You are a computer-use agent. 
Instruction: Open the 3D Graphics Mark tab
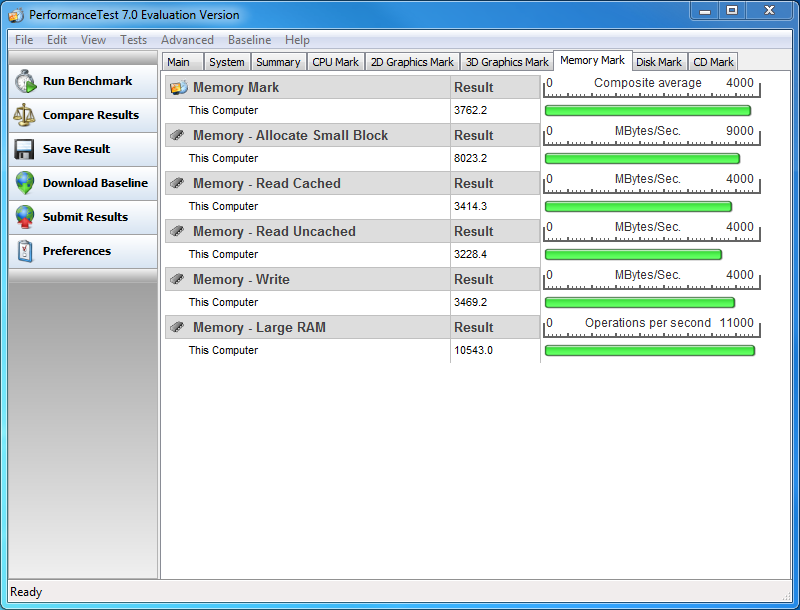point(507,62)
